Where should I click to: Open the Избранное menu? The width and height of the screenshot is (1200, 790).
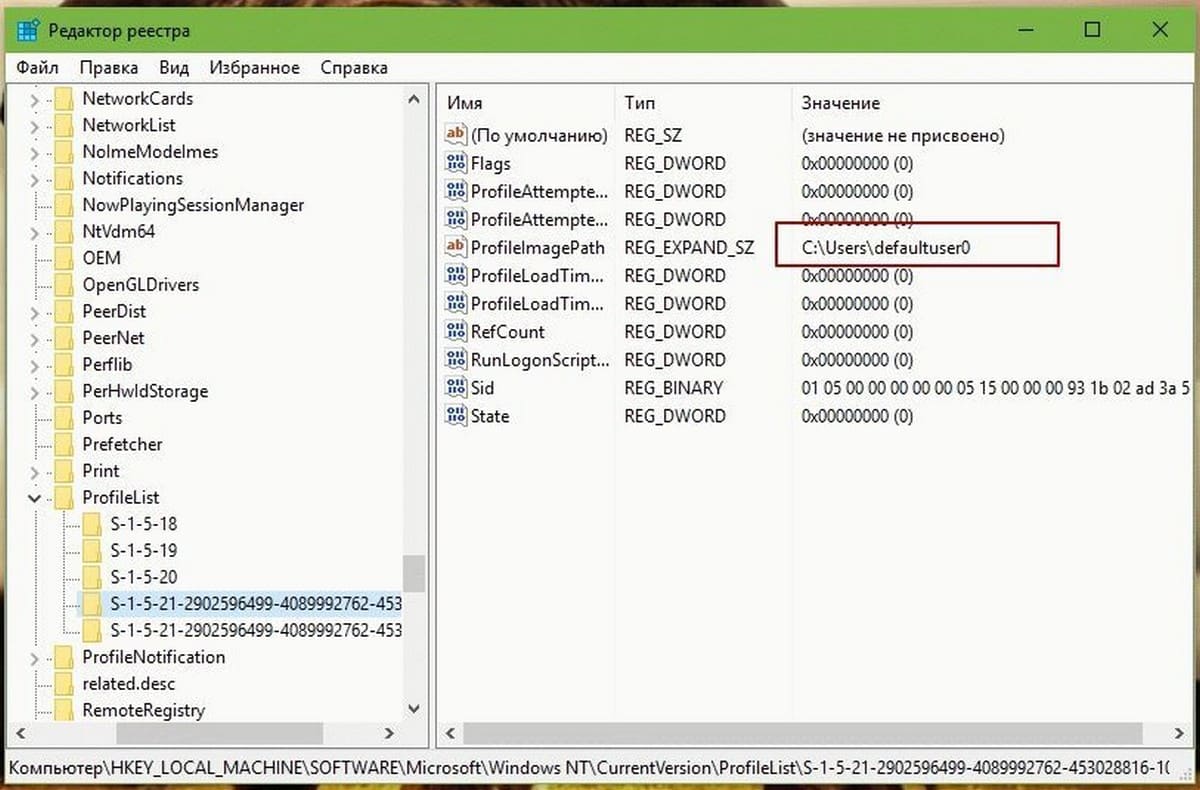coord(254,68)
